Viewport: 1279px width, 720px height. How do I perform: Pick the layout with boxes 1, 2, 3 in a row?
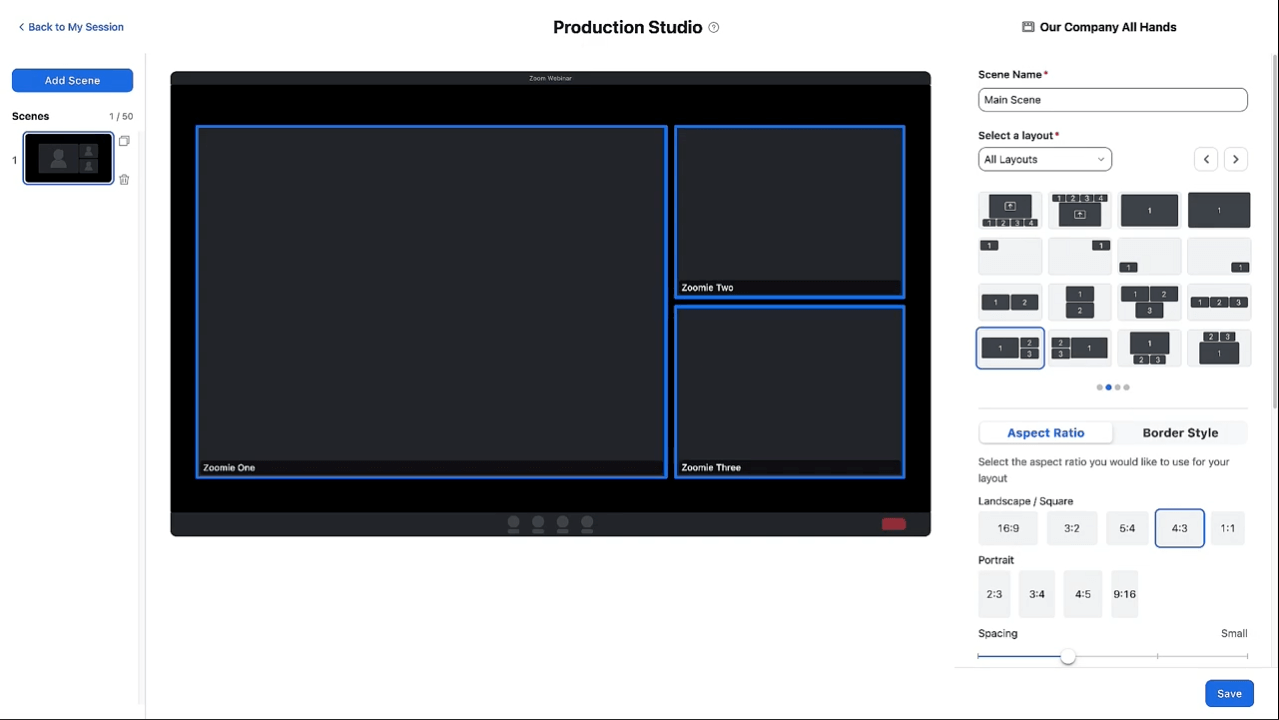coord(1219,301)
